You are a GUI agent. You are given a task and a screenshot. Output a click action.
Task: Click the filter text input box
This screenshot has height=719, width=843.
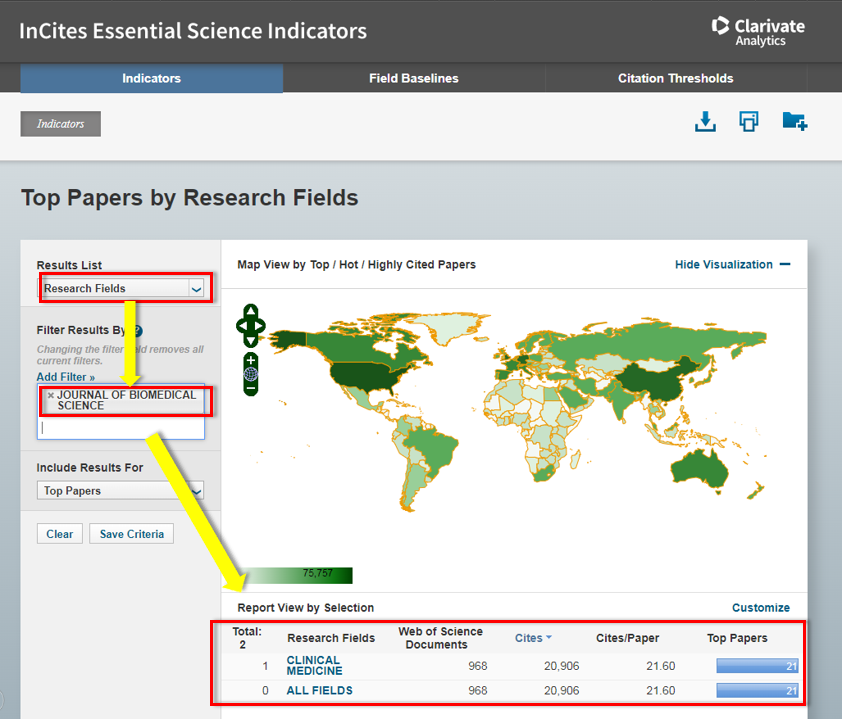pyautogui.click(x=120, y=428)
